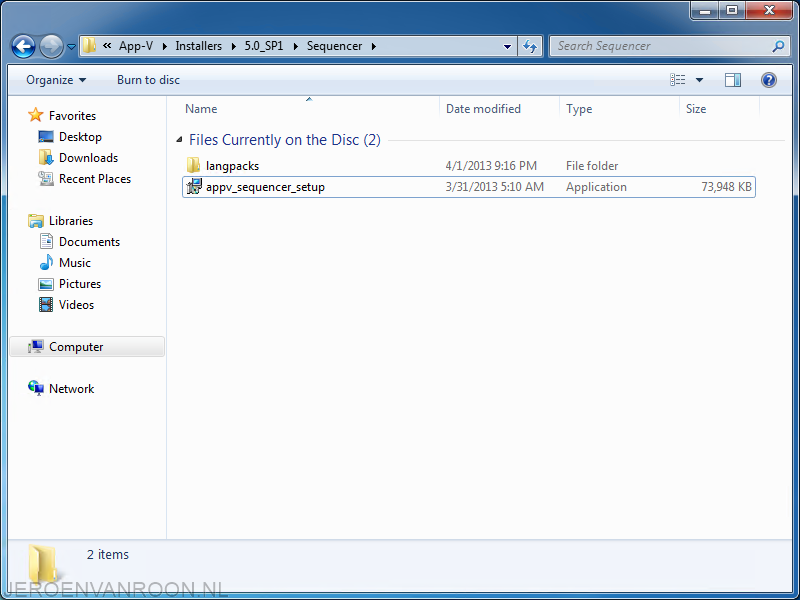Open Recent Places from Favorites
Viewport: 800px width, 600px height.
[x=95, y=179]
